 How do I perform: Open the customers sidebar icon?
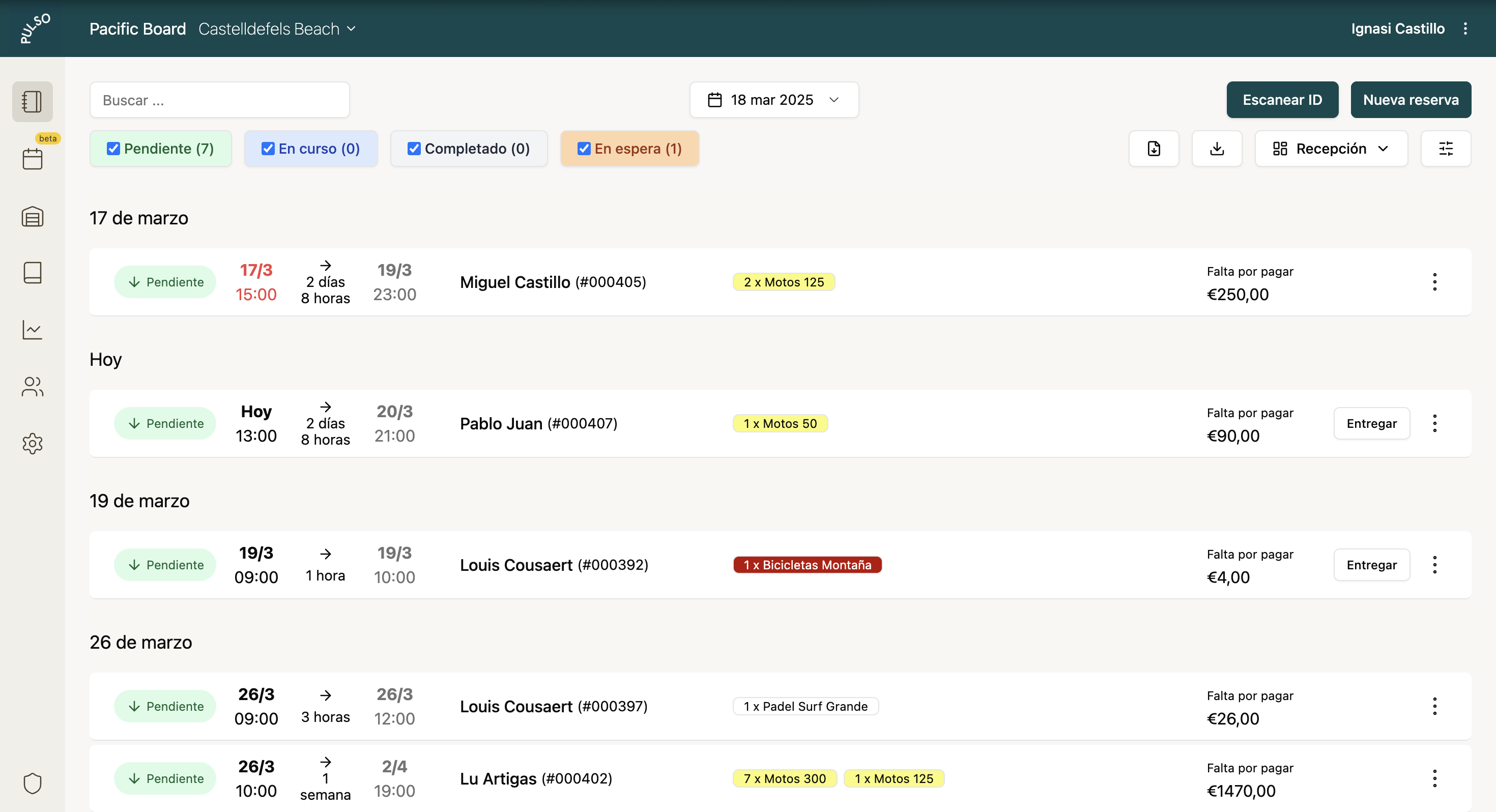(33, 387)
